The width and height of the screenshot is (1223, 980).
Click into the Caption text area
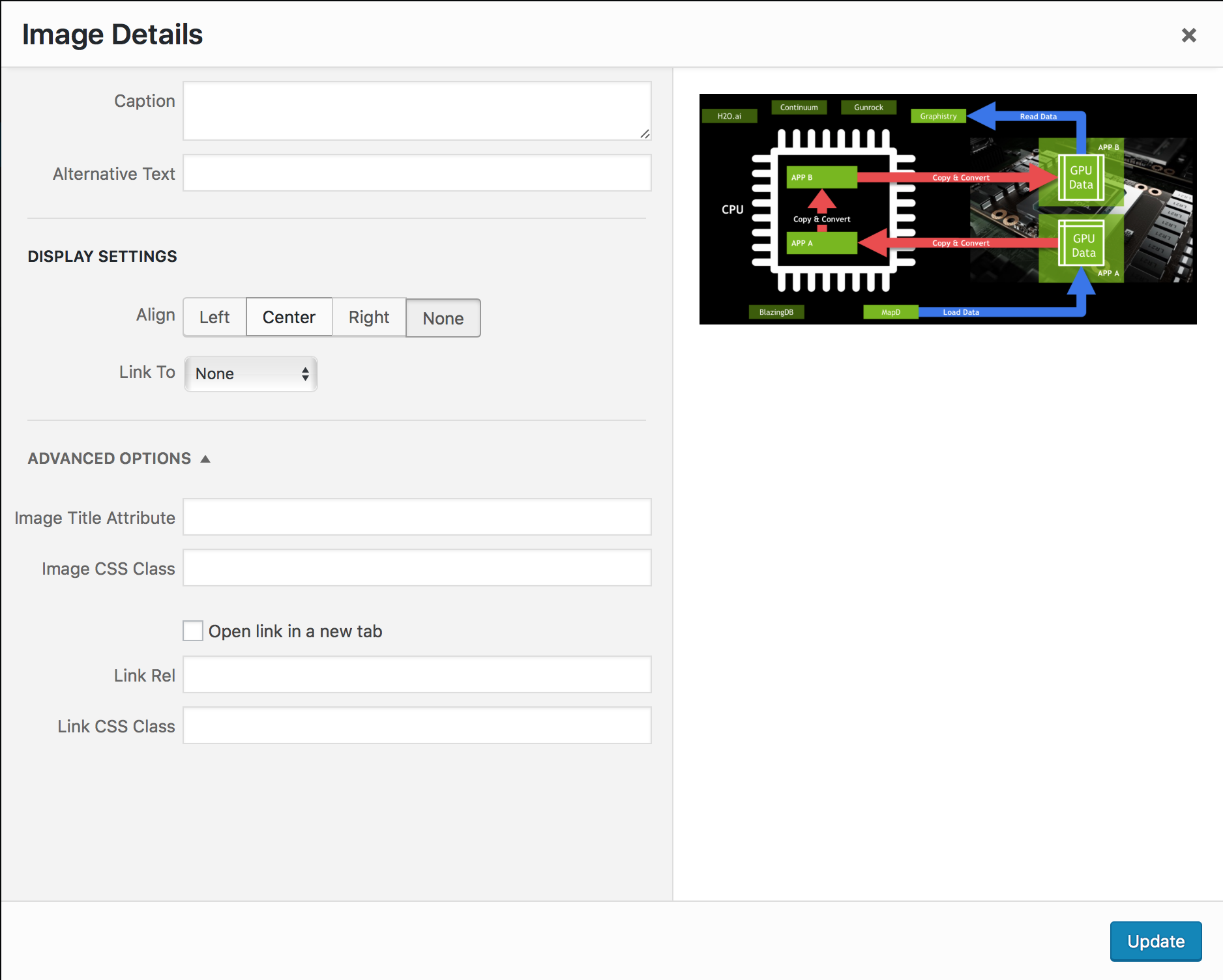click(417, 111)
